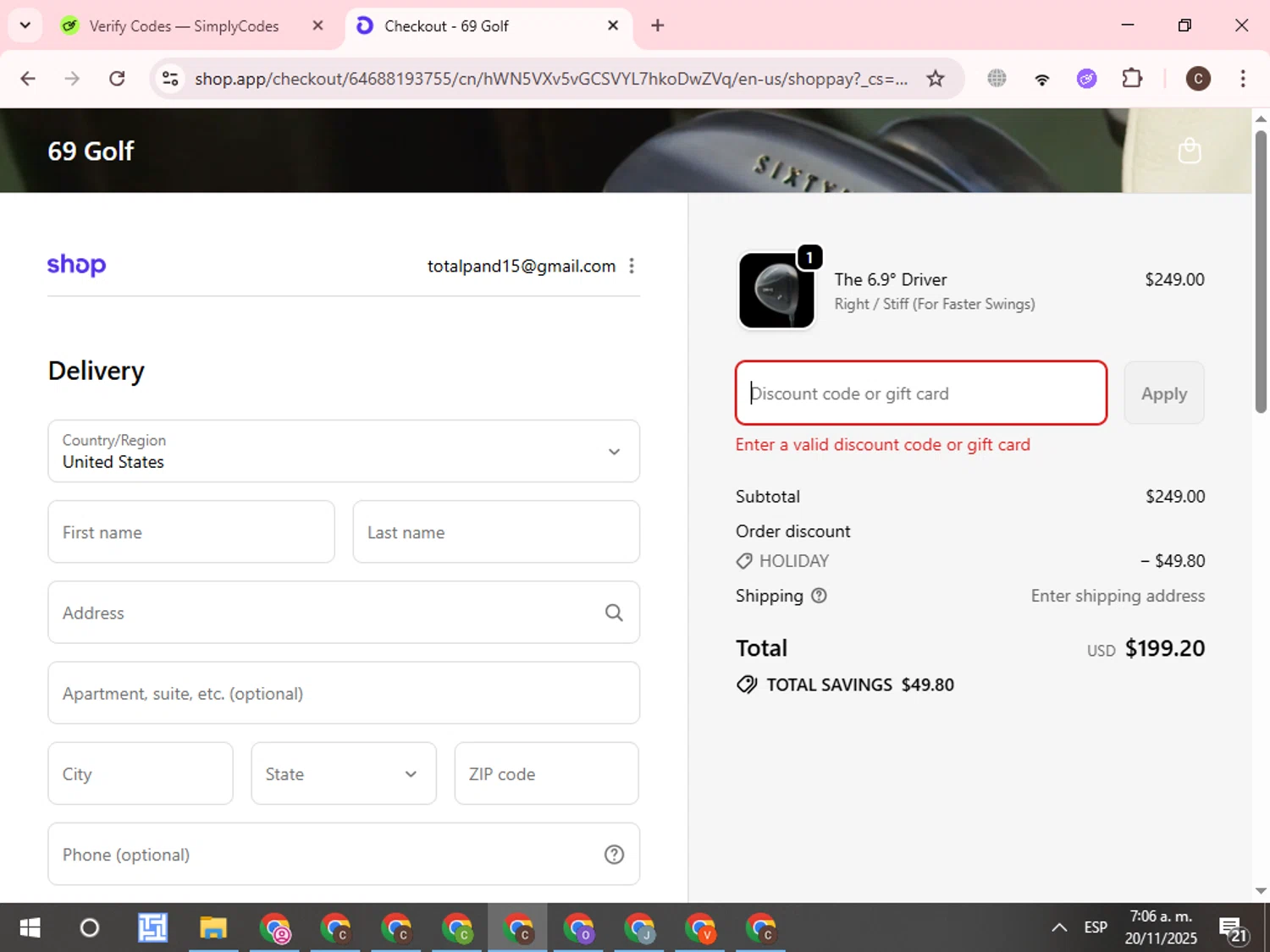Click the address search magnifier icon
This screenshot has width=1270, height=952.
click(614, 613)
